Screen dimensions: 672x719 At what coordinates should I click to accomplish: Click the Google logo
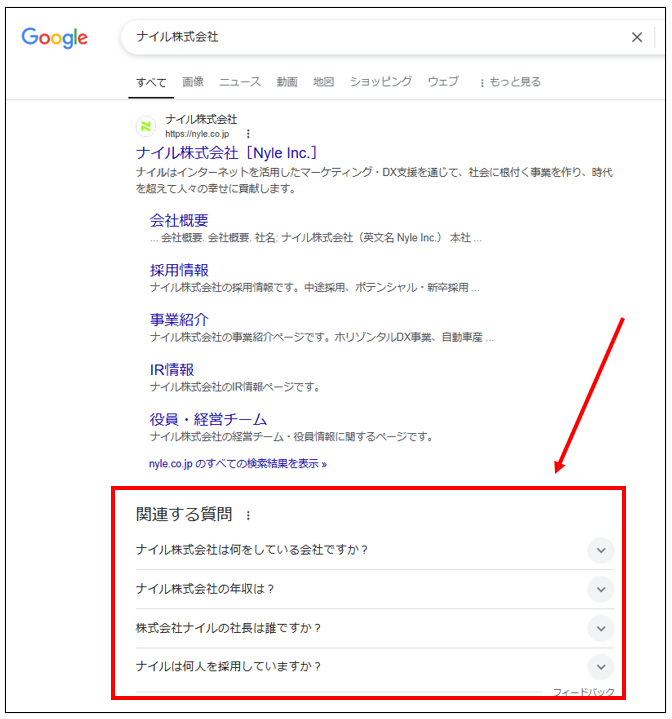click(x=55, y=38)
